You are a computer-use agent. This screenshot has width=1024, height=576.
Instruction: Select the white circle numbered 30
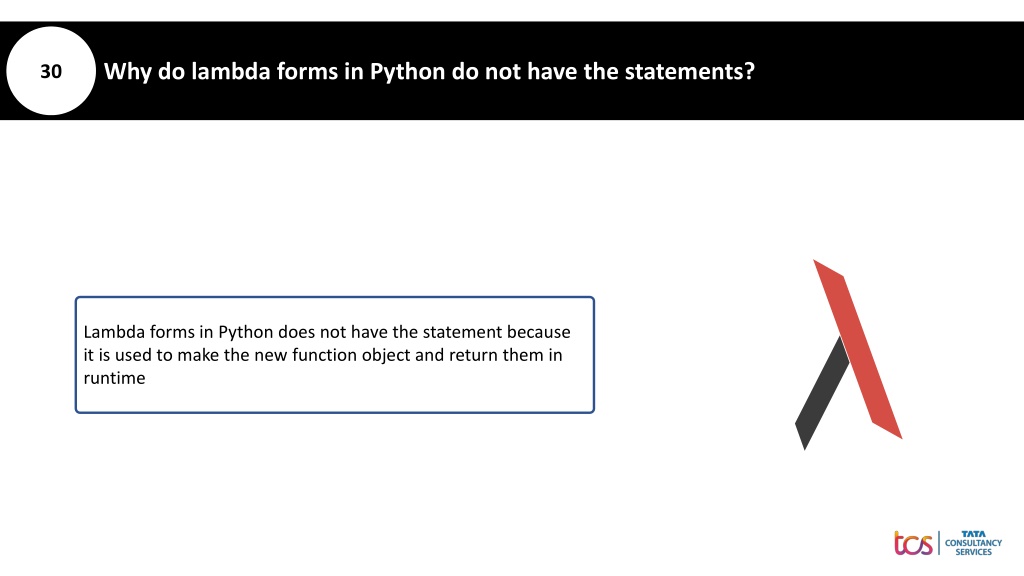51,71
